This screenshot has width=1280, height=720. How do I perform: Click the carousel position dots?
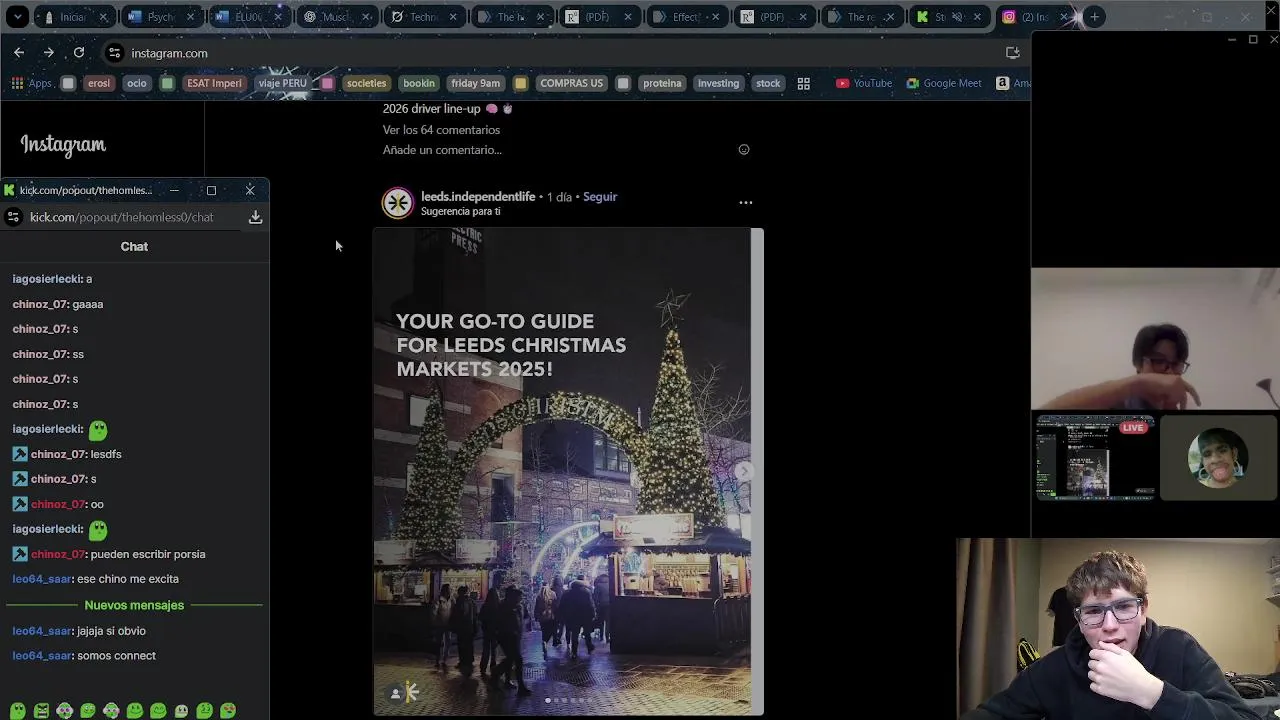click(x=565, y=700)
